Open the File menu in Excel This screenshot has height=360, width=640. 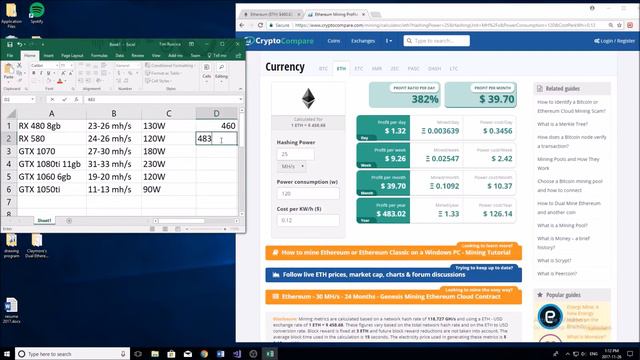(x=10, y=55)
